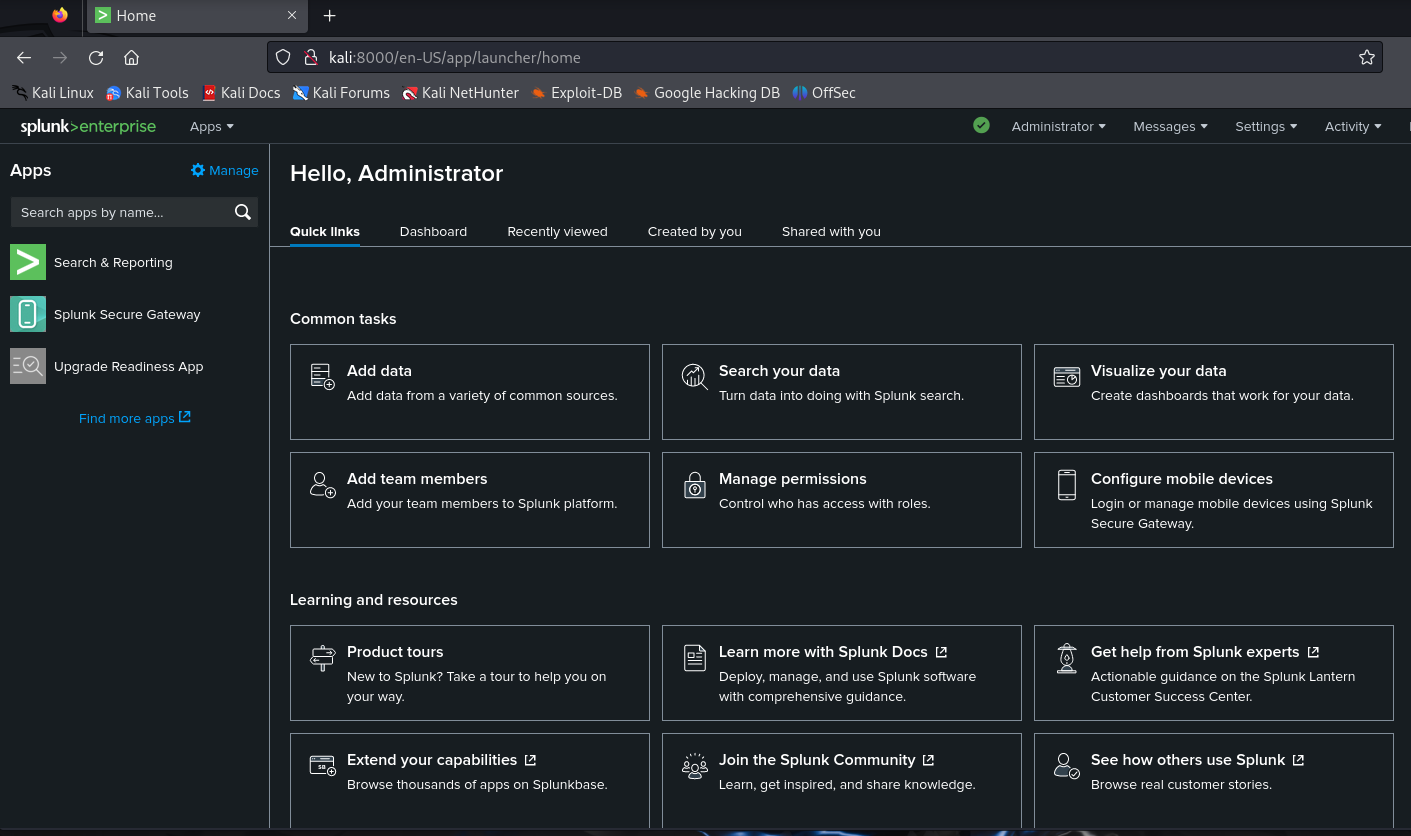Open the Splunk Secure Gateway app icon
1411x836 pixels.
point(28,314)
